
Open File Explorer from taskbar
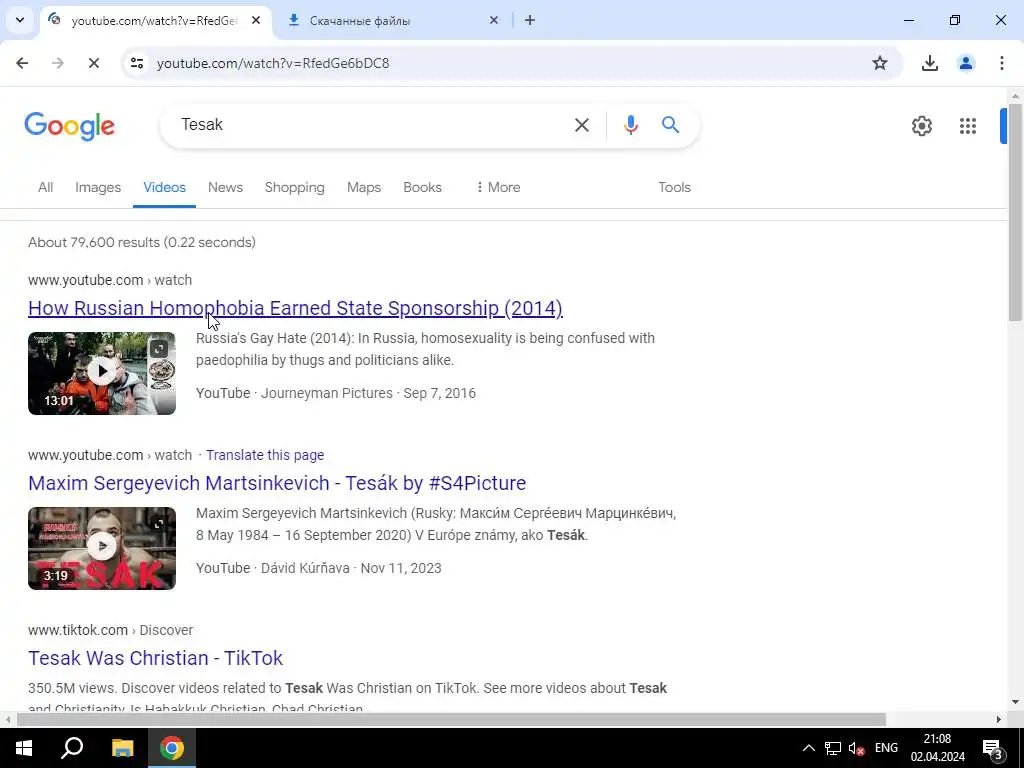(122, 748)
